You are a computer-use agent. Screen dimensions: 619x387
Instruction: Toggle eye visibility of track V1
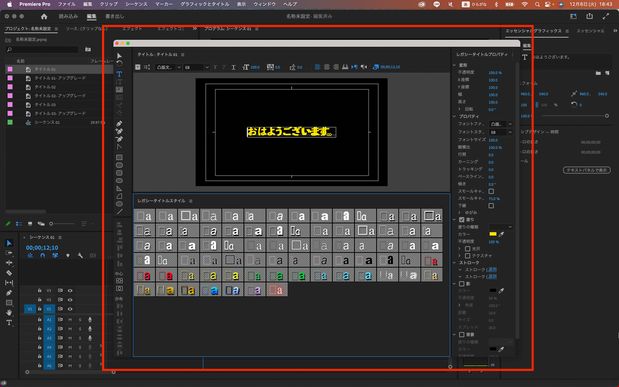(x=70, y=309)
